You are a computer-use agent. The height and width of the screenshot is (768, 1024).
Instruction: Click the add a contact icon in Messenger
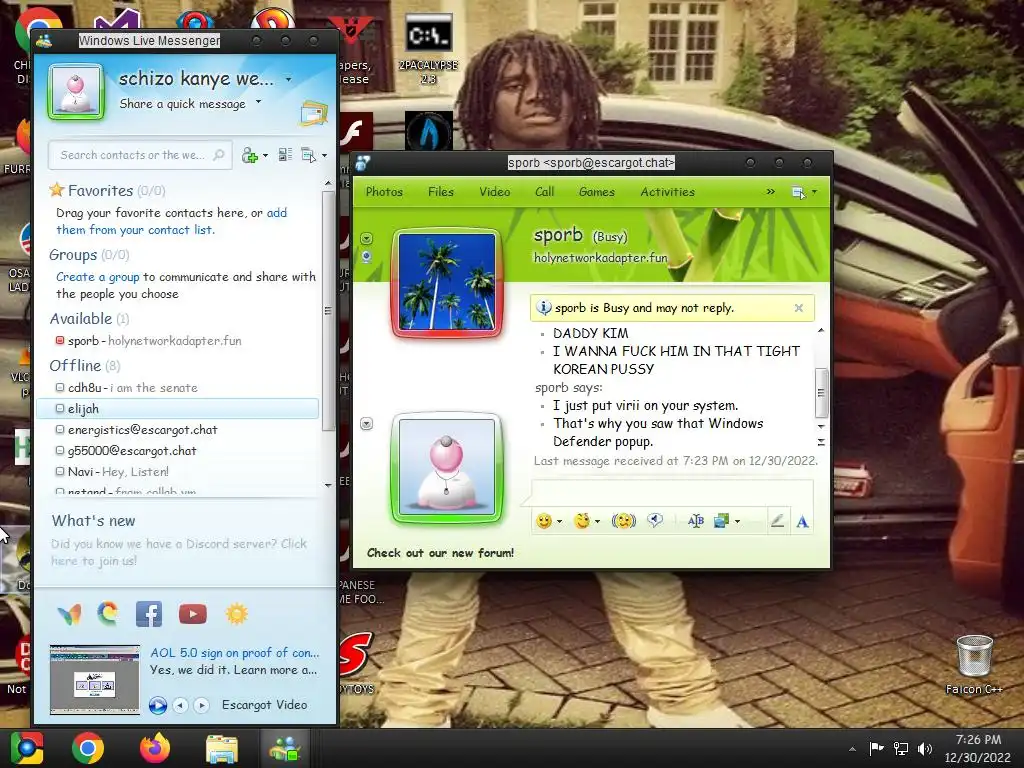pos(249,155)
